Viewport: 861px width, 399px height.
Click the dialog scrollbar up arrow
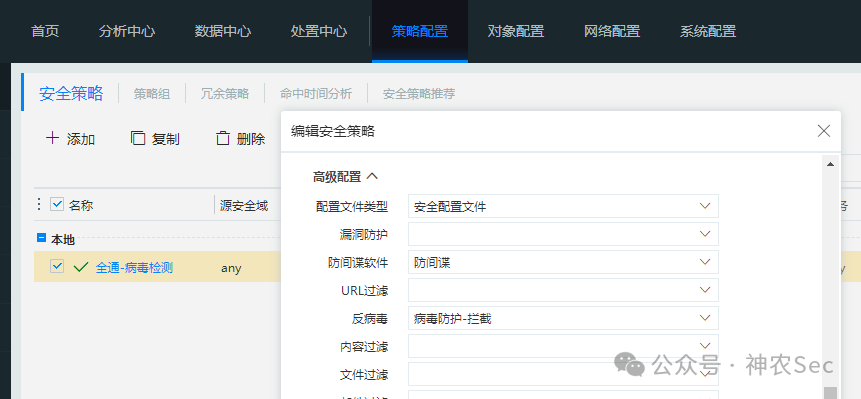[x=830, y=164]
